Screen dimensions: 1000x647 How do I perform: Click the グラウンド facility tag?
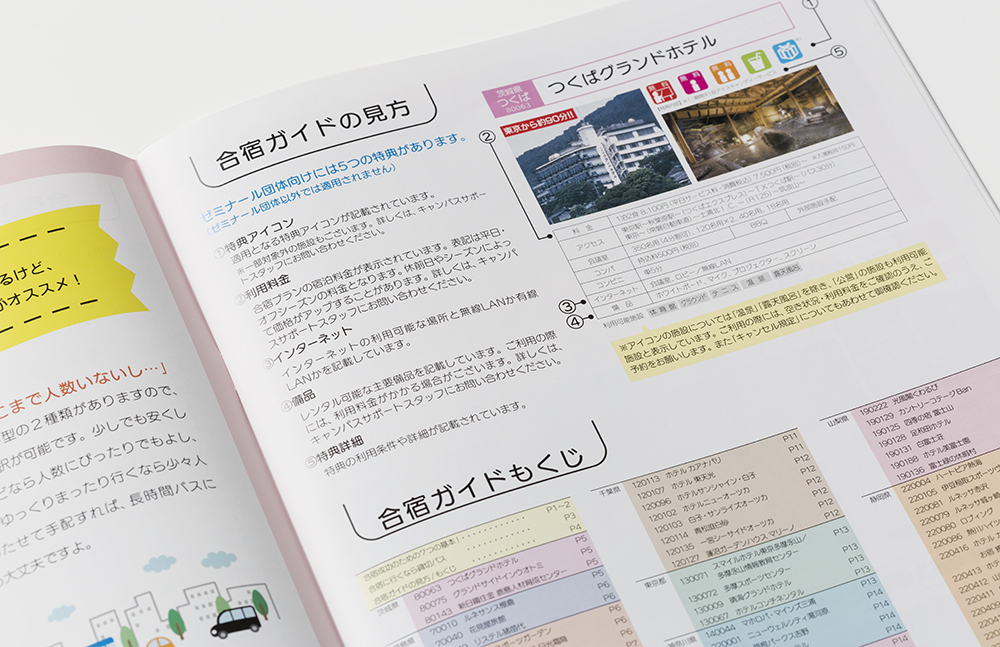coord(693,299)
